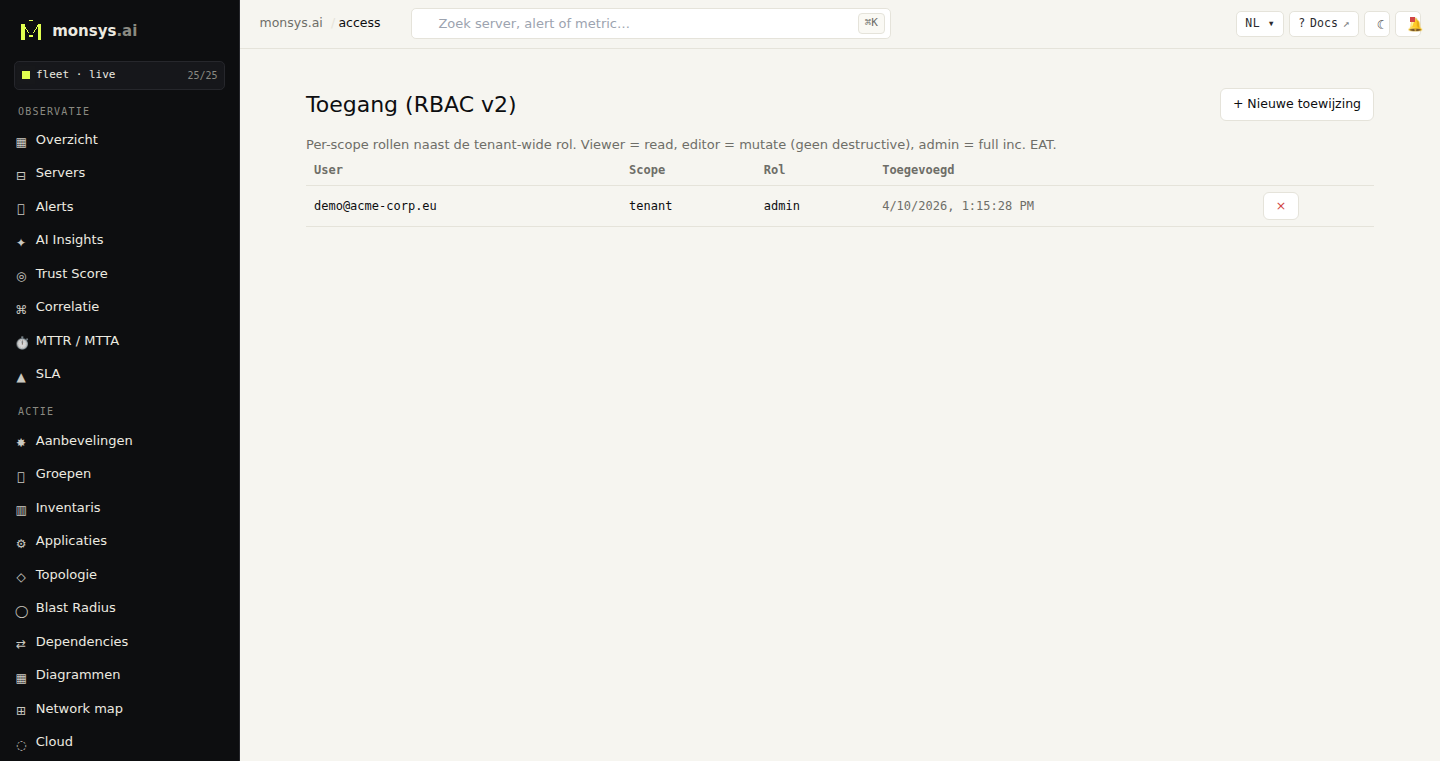Click the Trust Score target icon
The height and width of the screenshot is (761, 1440).
click(x=21, y=275)
